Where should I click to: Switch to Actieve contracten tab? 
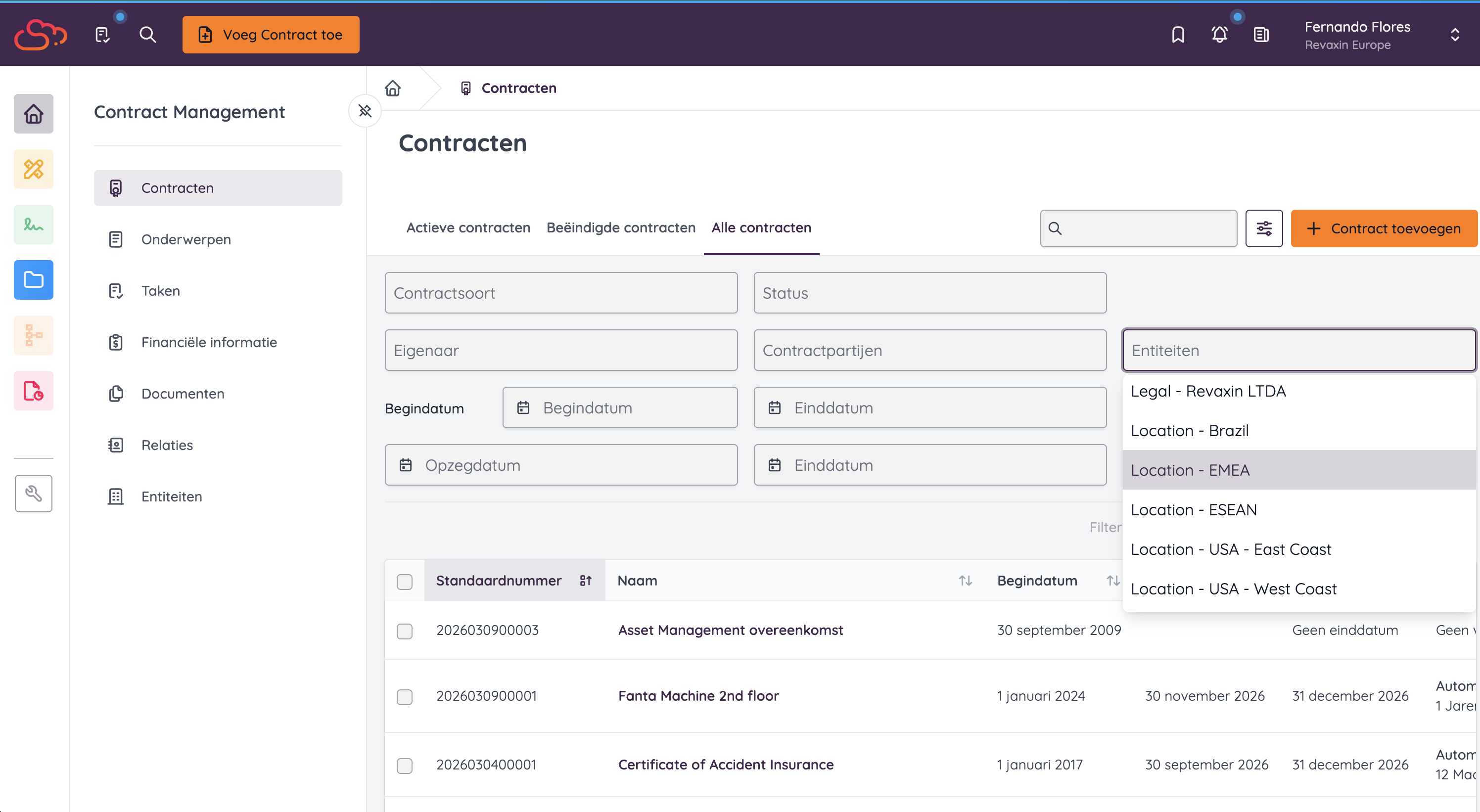pyautogui.click(x=467, y=227)
